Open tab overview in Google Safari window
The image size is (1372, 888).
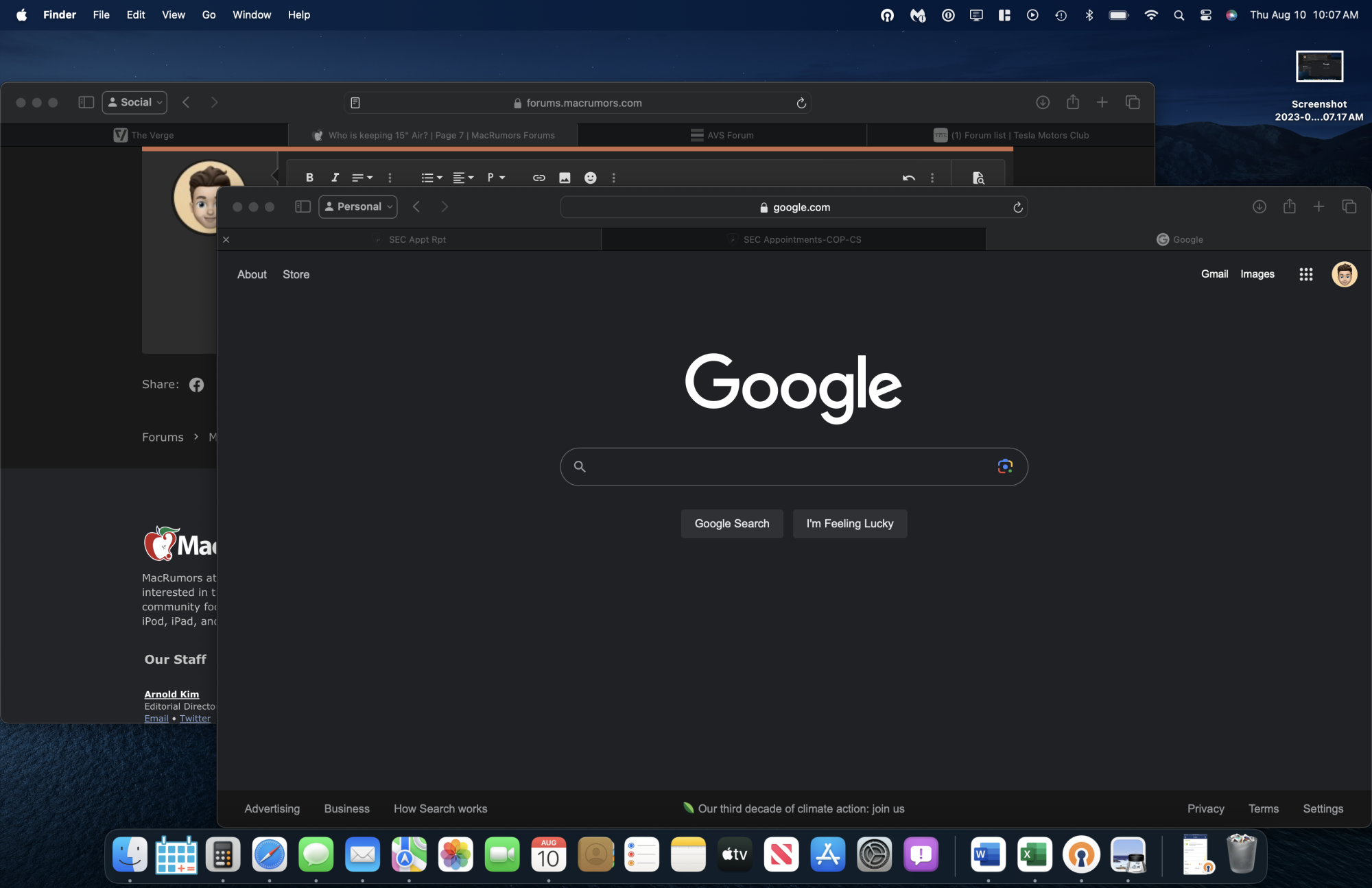[1349, 206]
